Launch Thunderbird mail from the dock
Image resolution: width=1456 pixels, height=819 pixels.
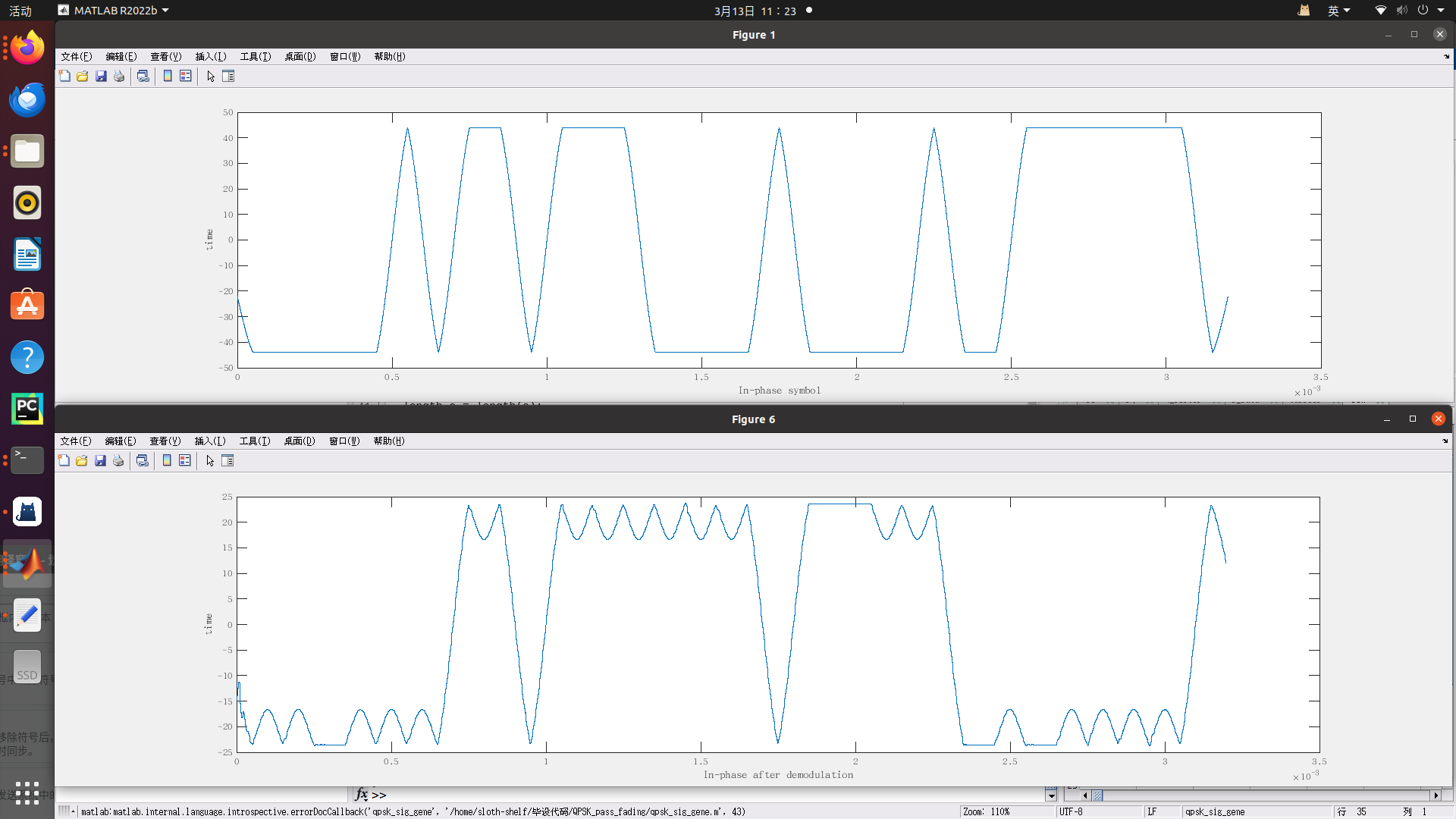(27, 99)
